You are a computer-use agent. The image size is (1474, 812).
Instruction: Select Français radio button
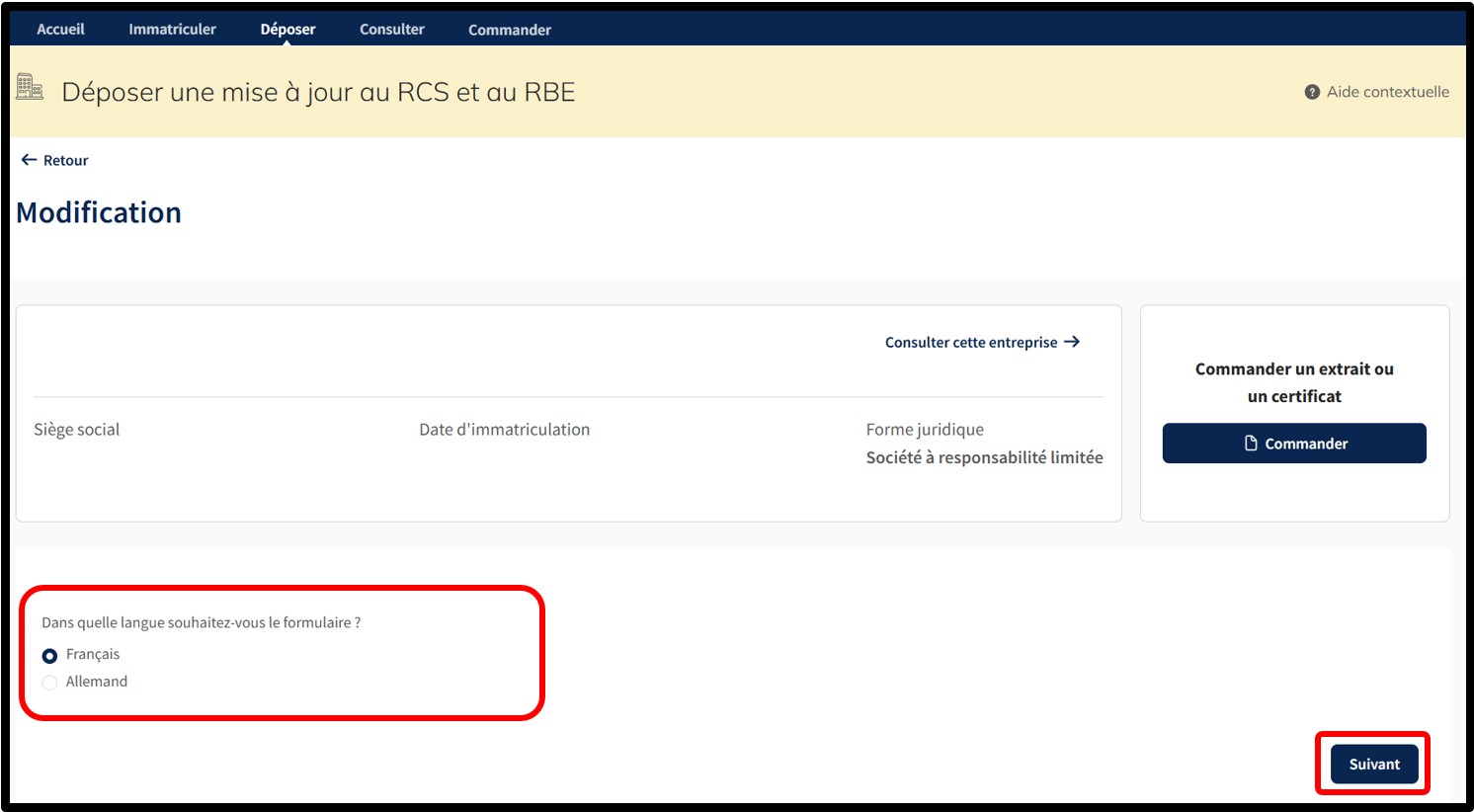click(49, 656)
